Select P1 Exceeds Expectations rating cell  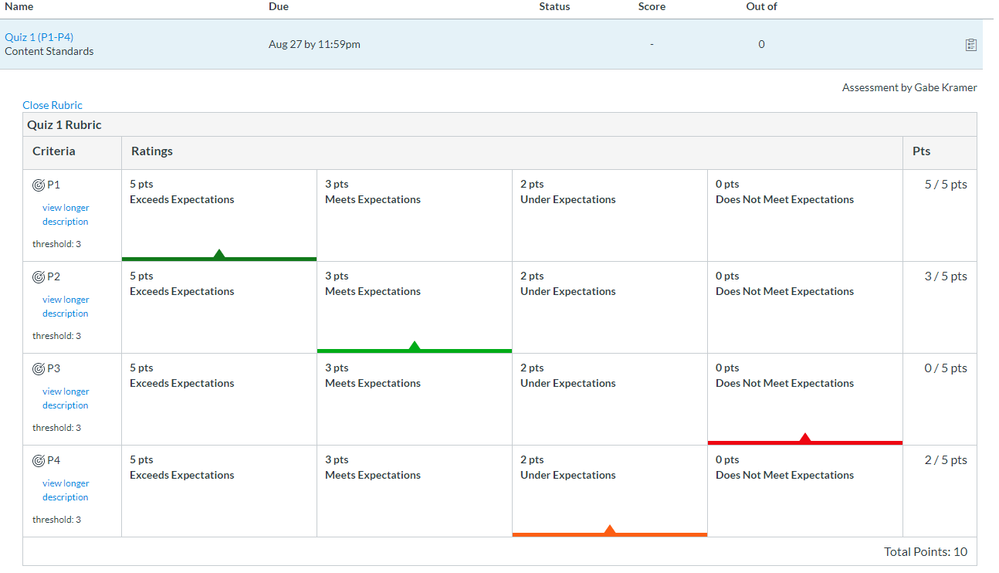click(219, 215)
